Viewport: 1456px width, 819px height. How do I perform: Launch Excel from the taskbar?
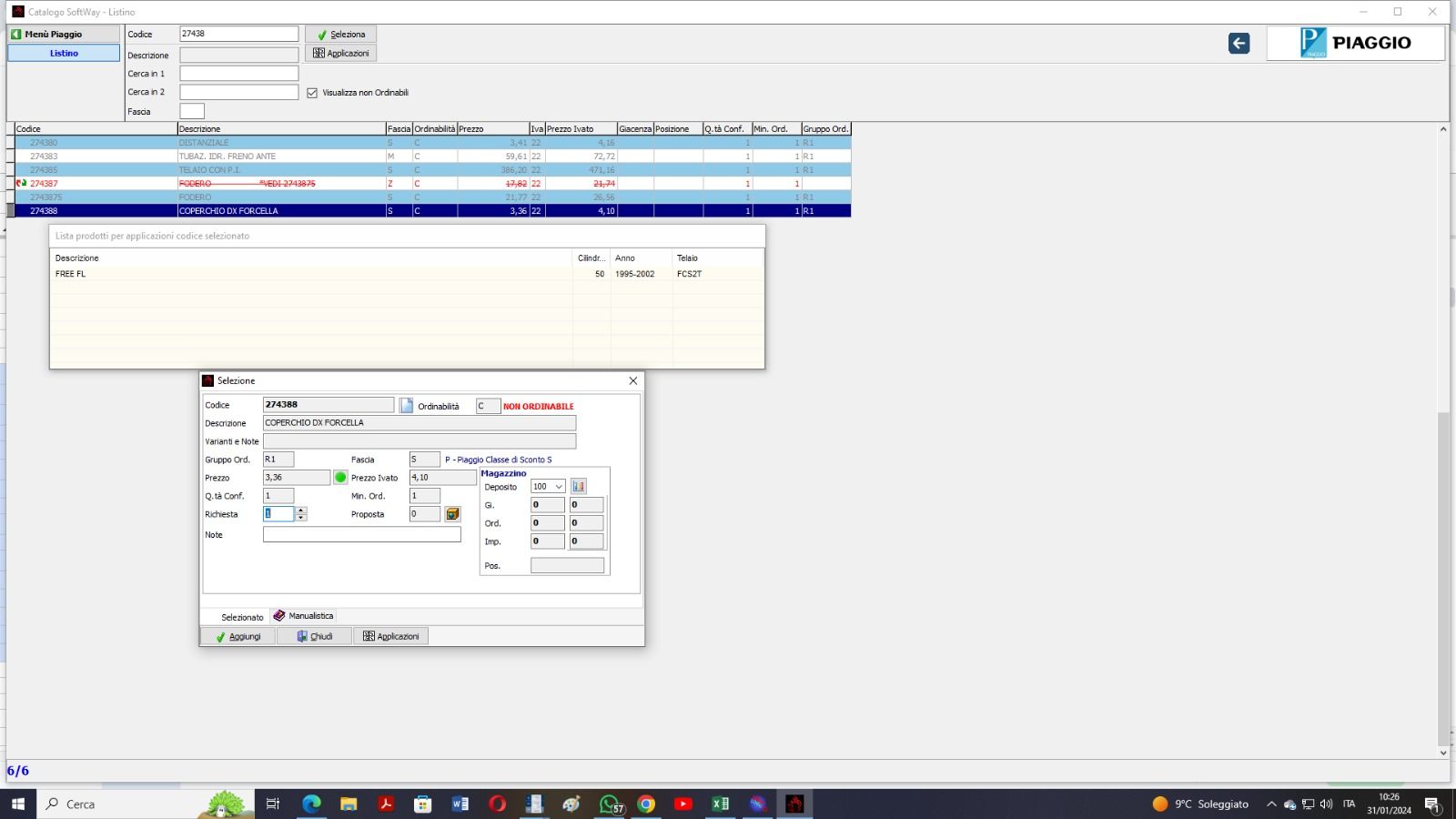point(720,804)
